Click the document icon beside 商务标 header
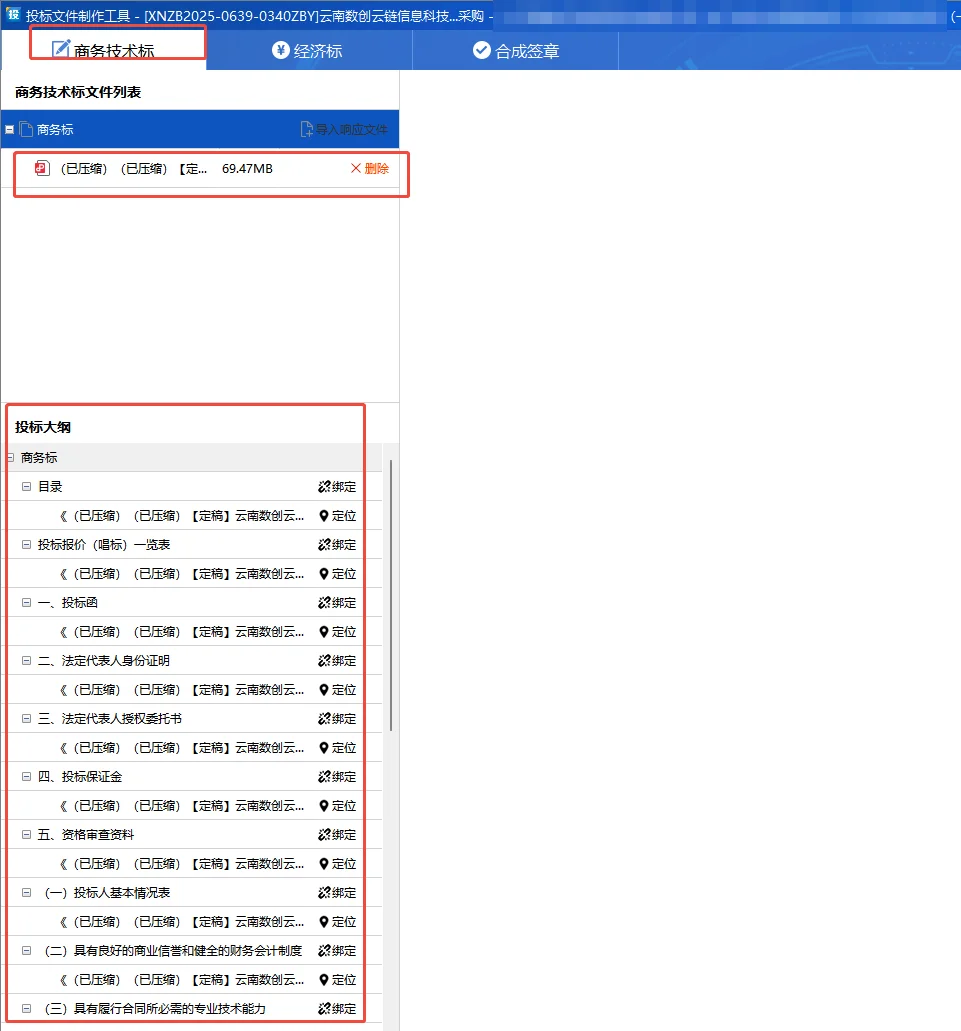Viewport: 961px width, 1031px height. click(26, 130)
